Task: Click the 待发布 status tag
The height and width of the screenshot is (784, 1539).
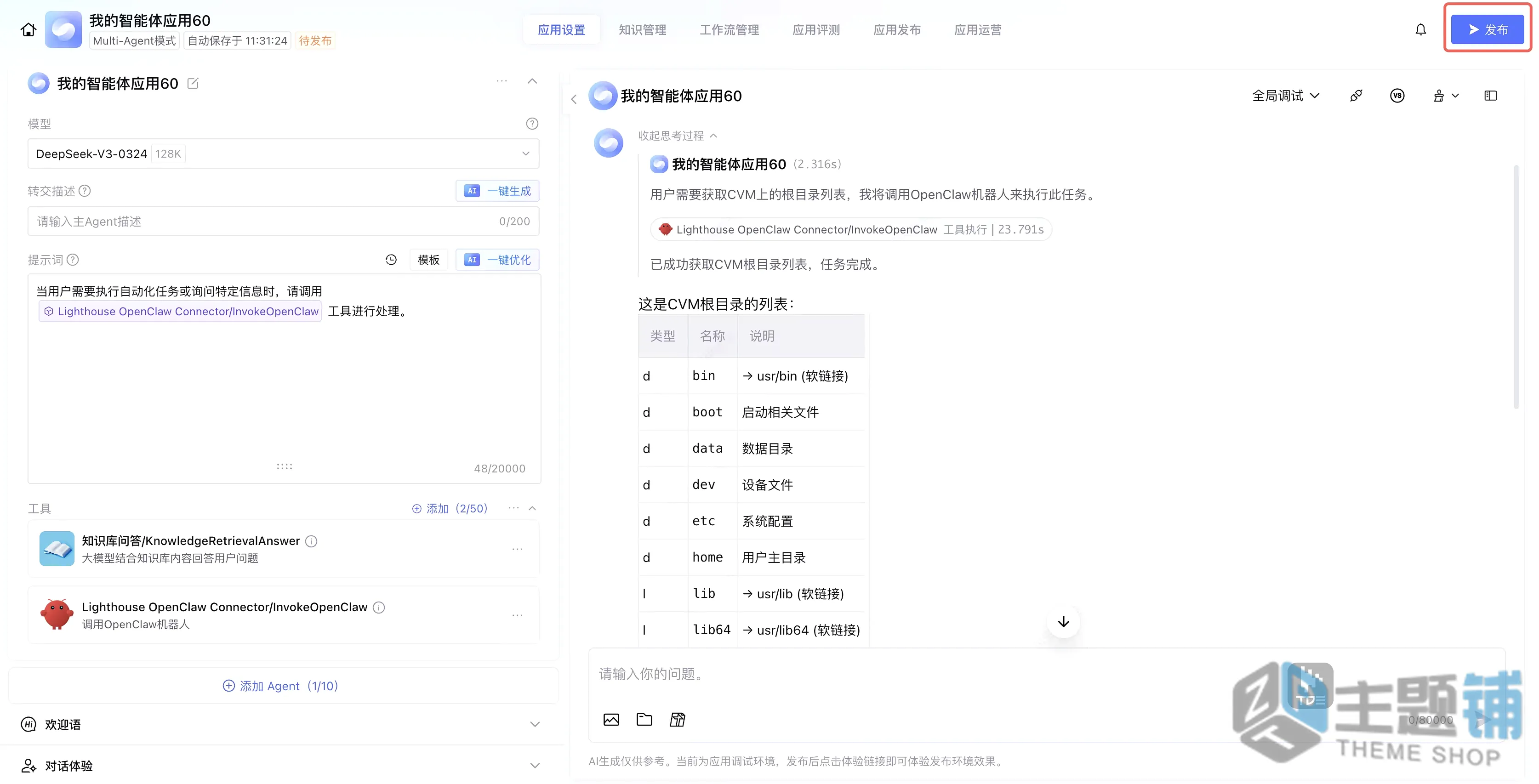Action: tap(315, 40)
